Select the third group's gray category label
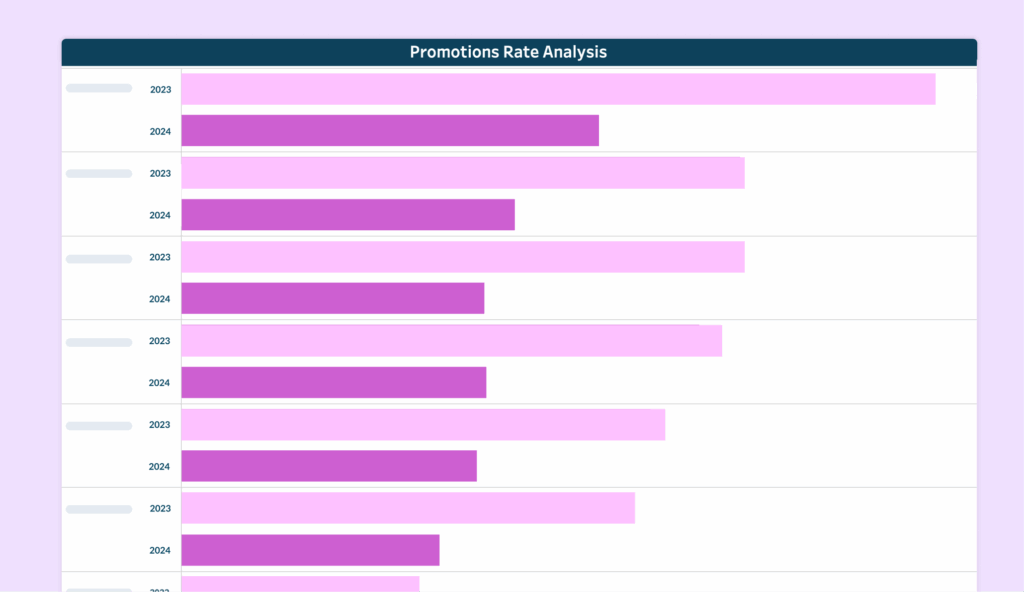This screenshot has width=1024, height=592. click(x=99, y=258)
